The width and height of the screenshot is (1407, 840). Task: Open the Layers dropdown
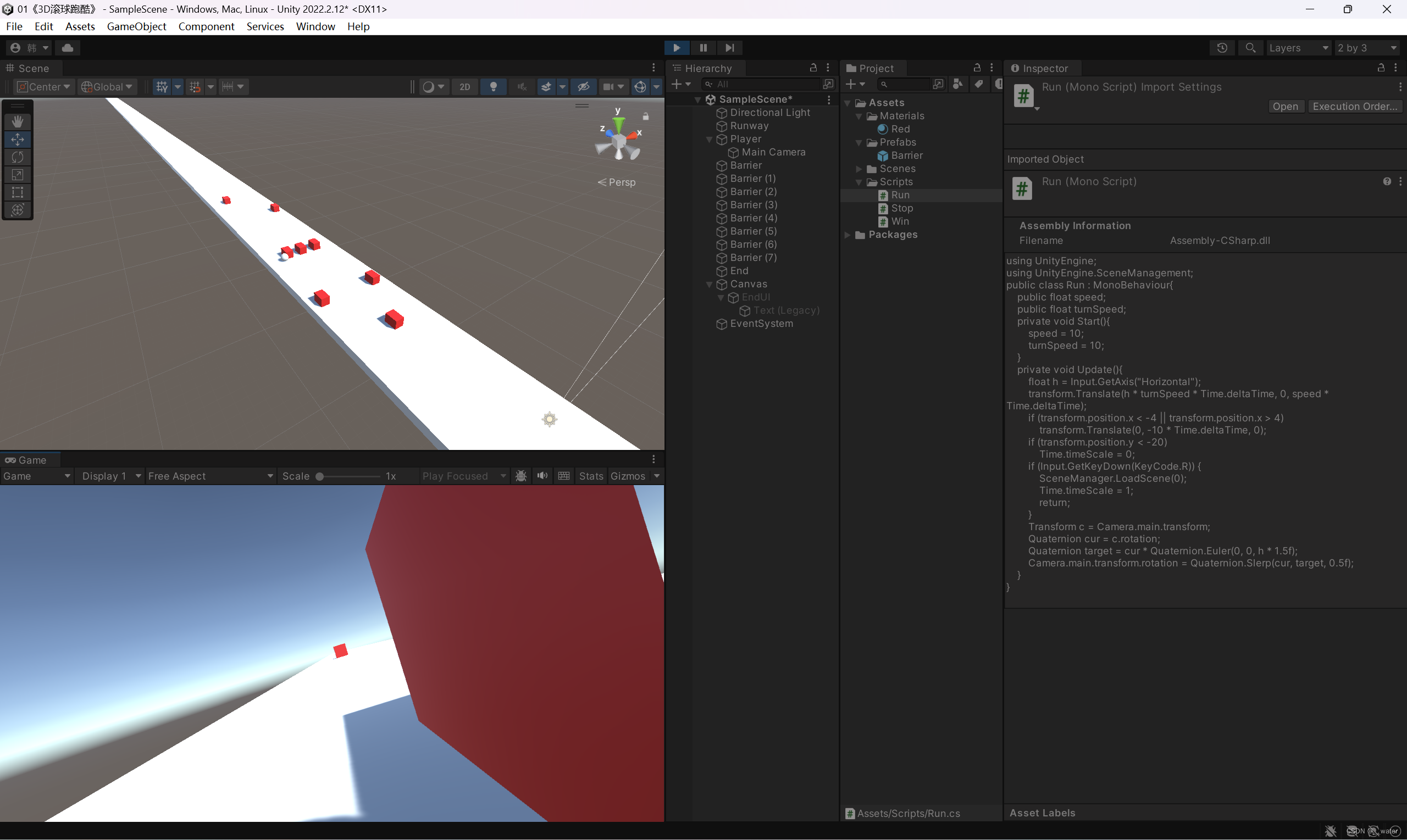1298,48
